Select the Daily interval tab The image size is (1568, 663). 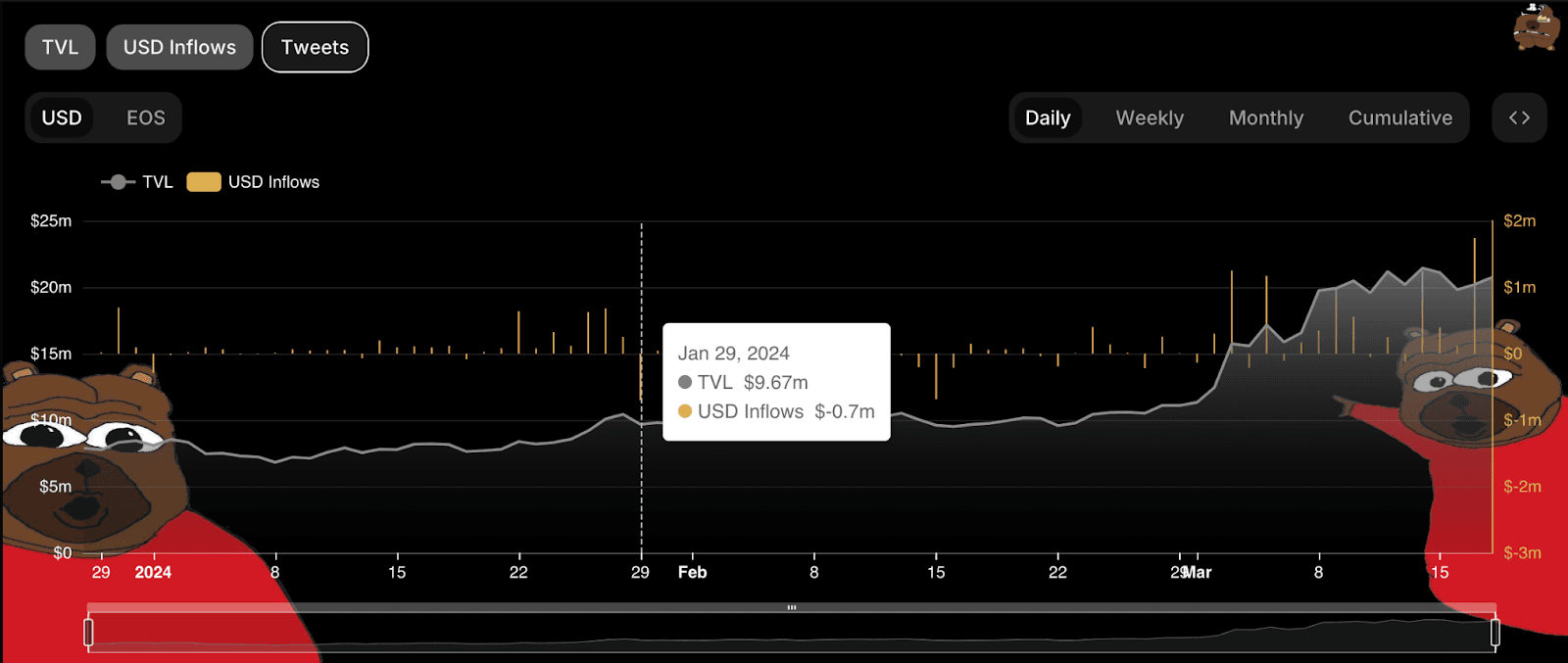click(1047, 118)
